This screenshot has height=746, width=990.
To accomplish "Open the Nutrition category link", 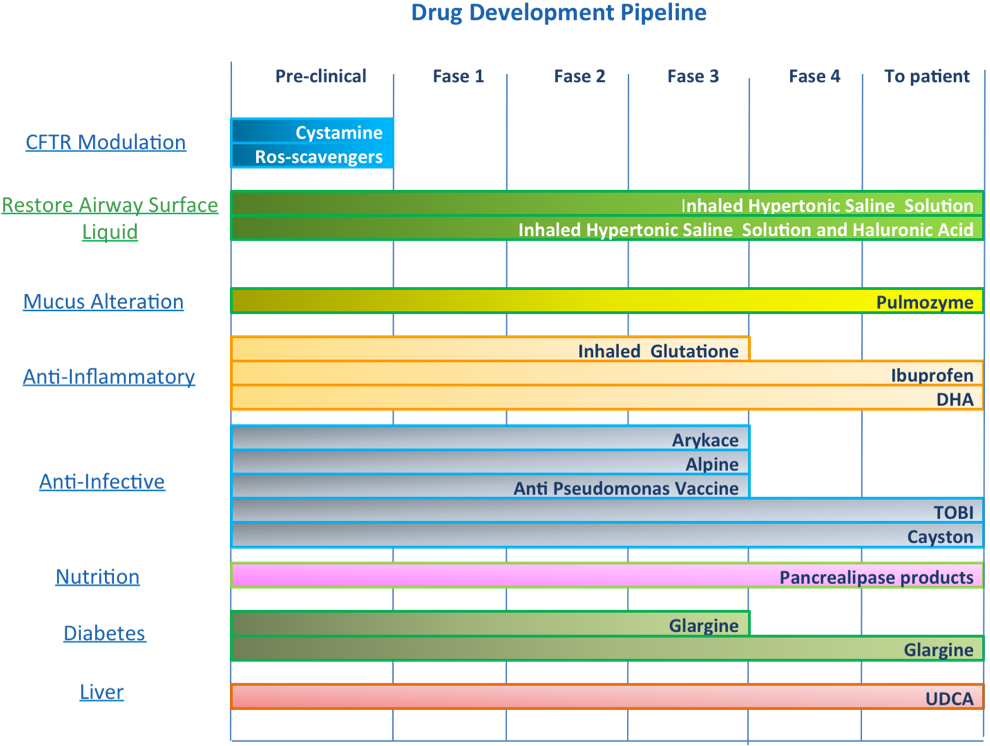I will click(97, 577).
